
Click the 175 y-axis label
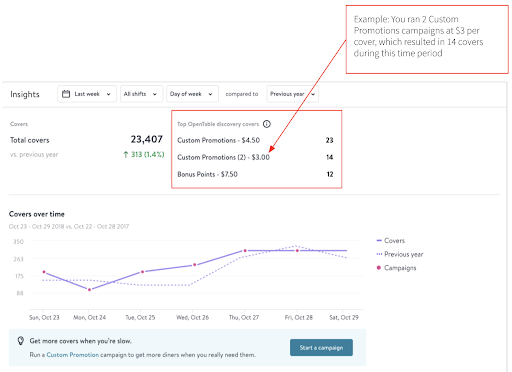click(18, 276)
